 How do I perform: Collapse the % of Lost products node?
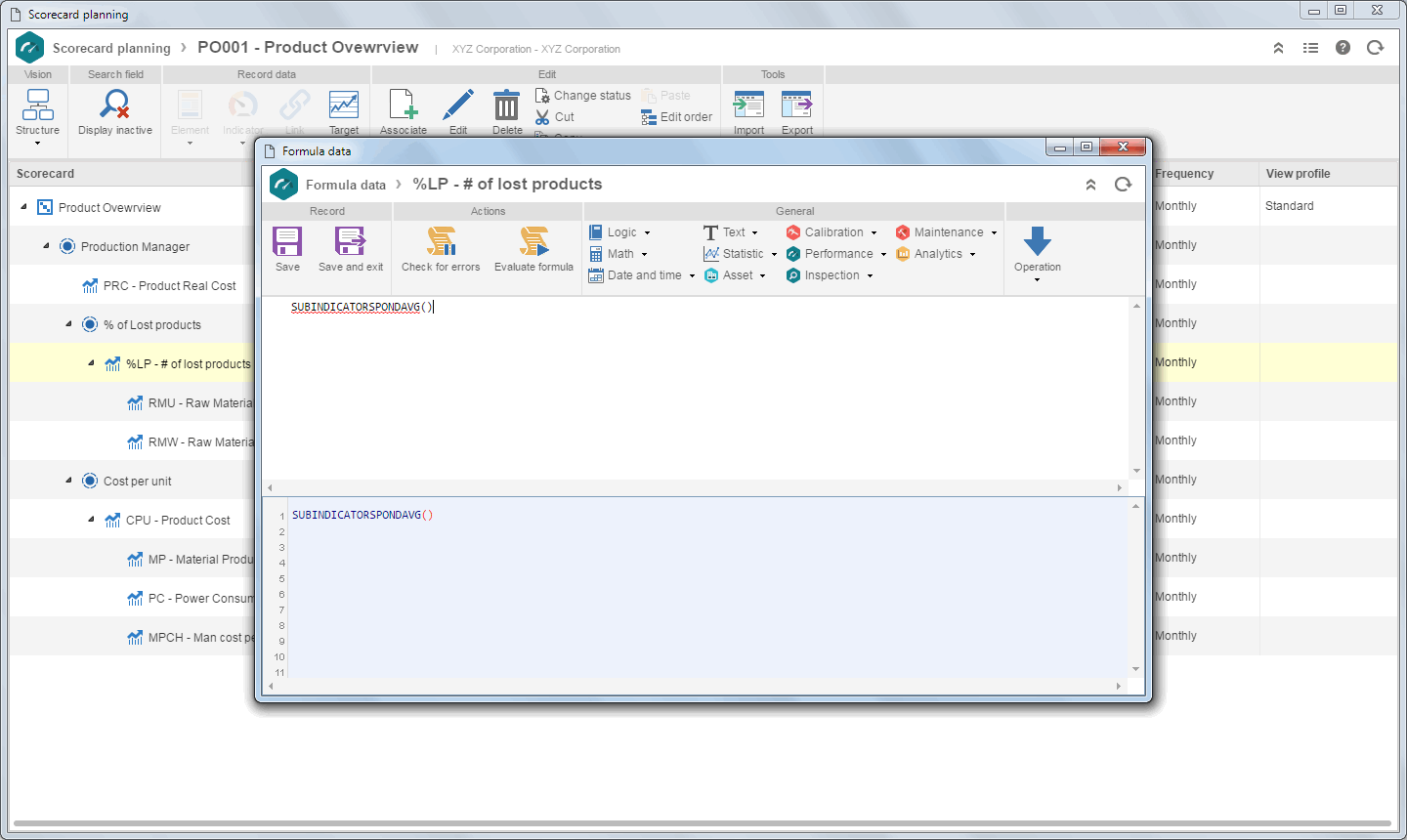pyautogui.click(x=68, y=324)
